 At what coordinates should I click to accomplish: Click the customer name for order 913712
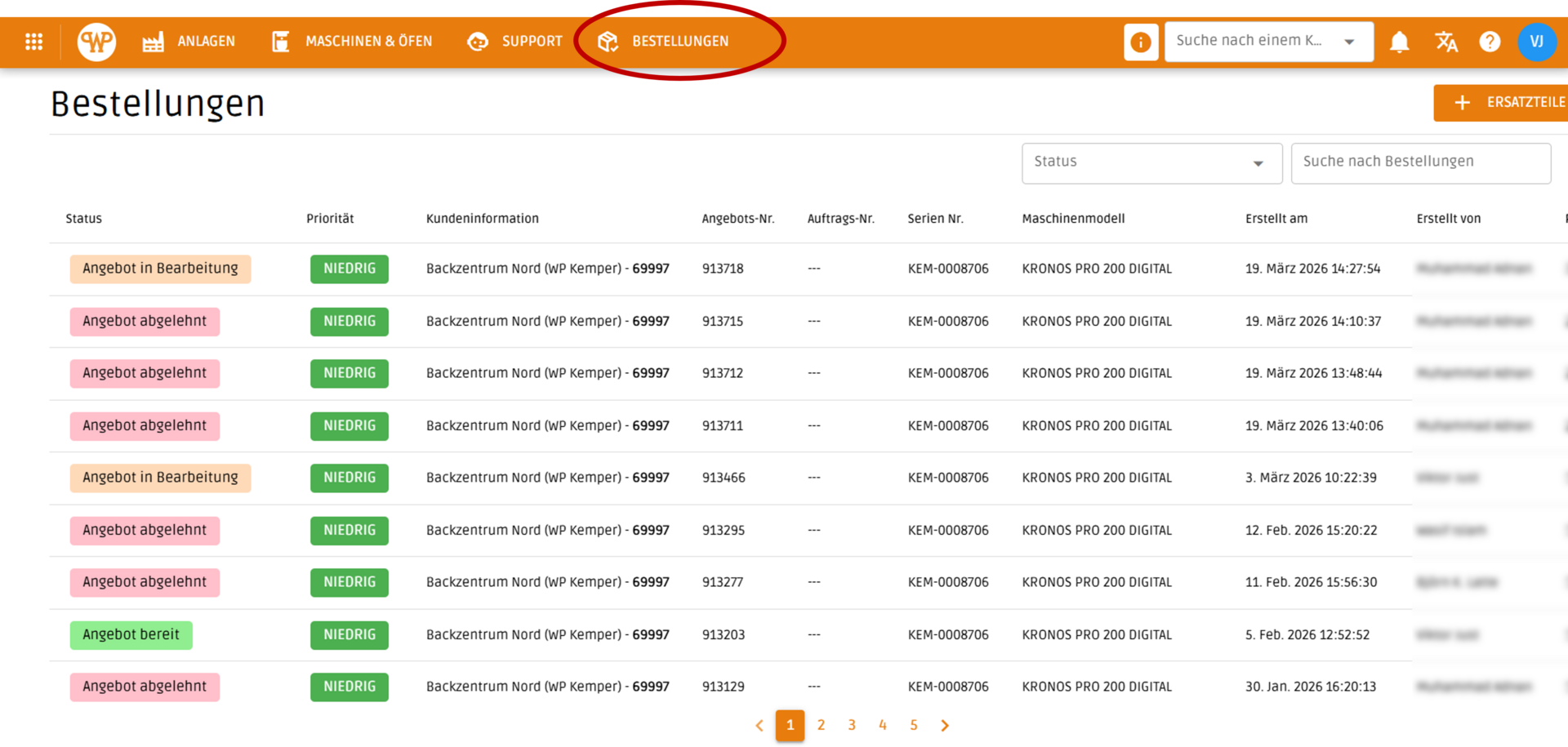coord(547,373)
